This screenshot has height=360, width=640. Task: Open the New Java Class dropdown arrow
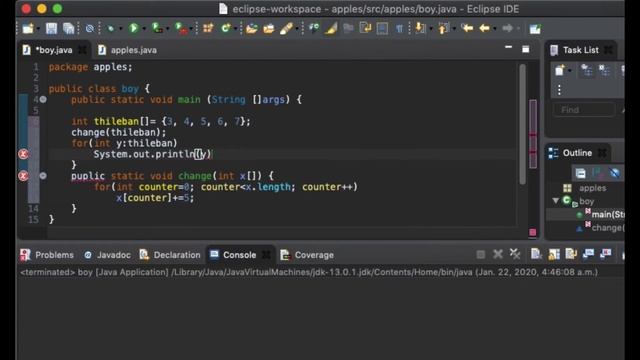[236, 29]
